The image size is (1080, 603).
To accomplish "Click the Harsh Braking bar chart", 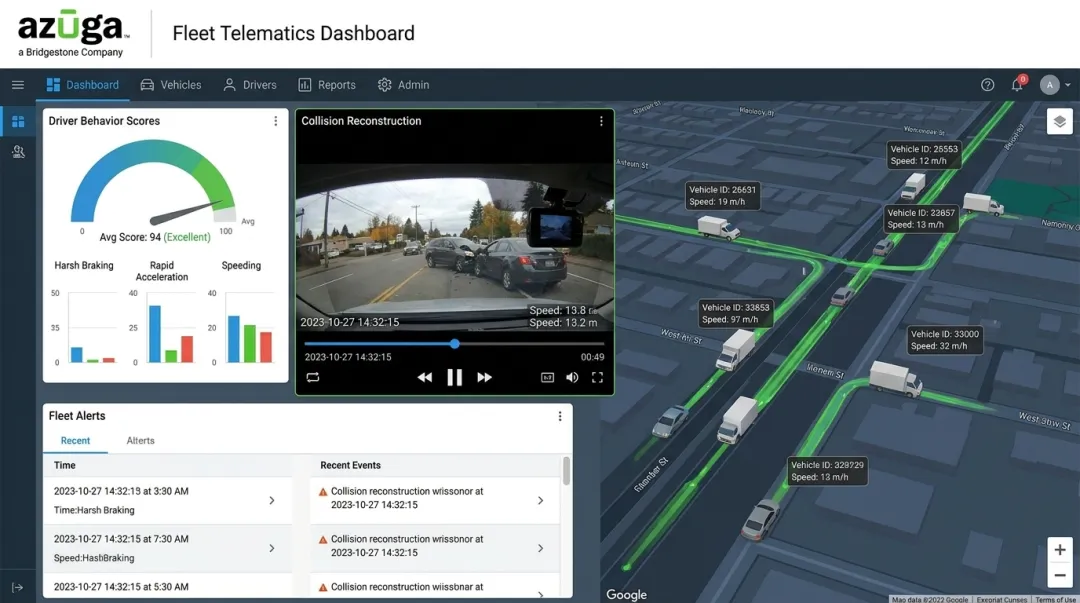I will (x=93, y=328).
